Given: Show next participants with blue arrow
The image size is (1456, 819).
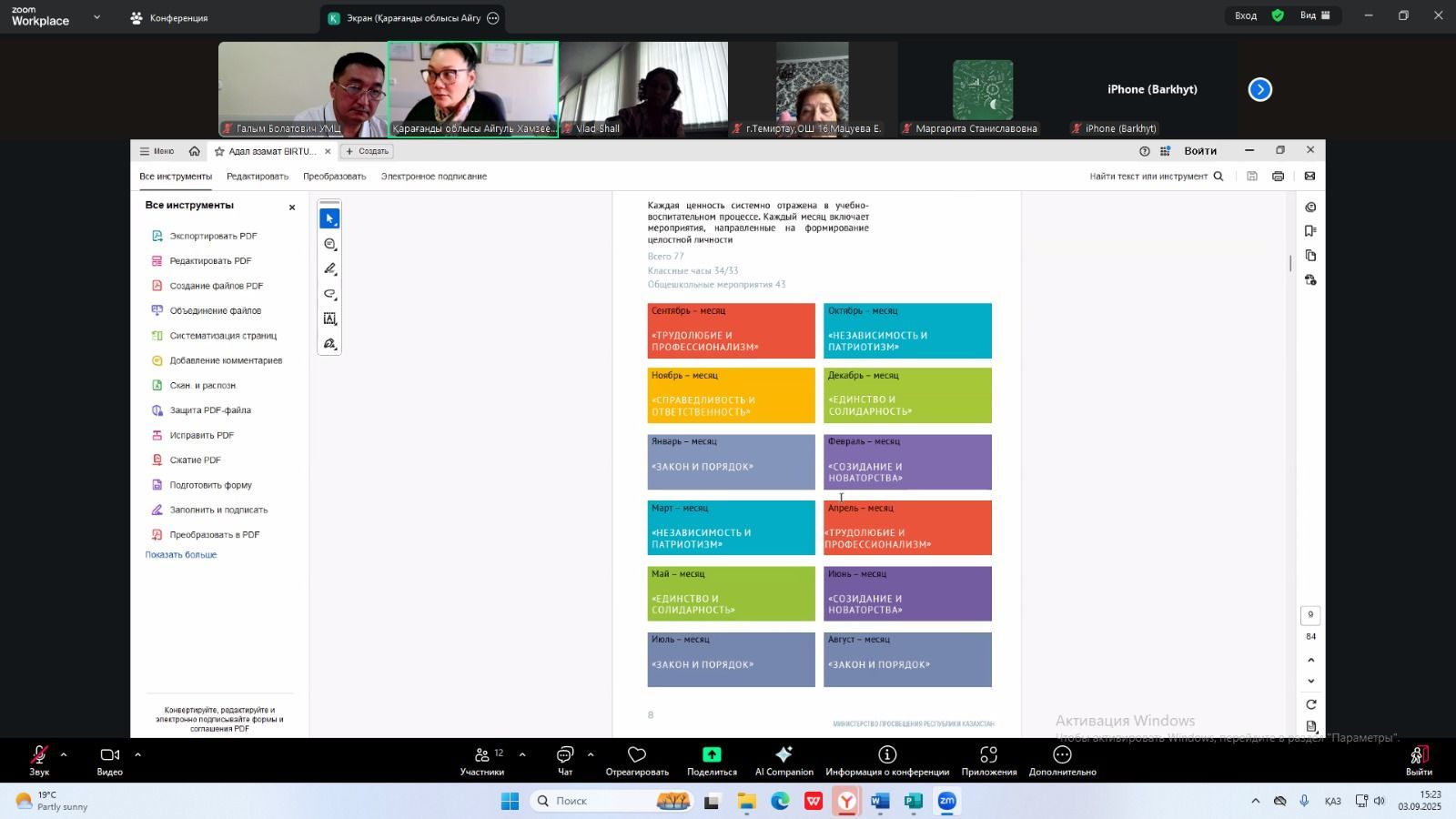Looking at the screenshot, I should 1259,89.
